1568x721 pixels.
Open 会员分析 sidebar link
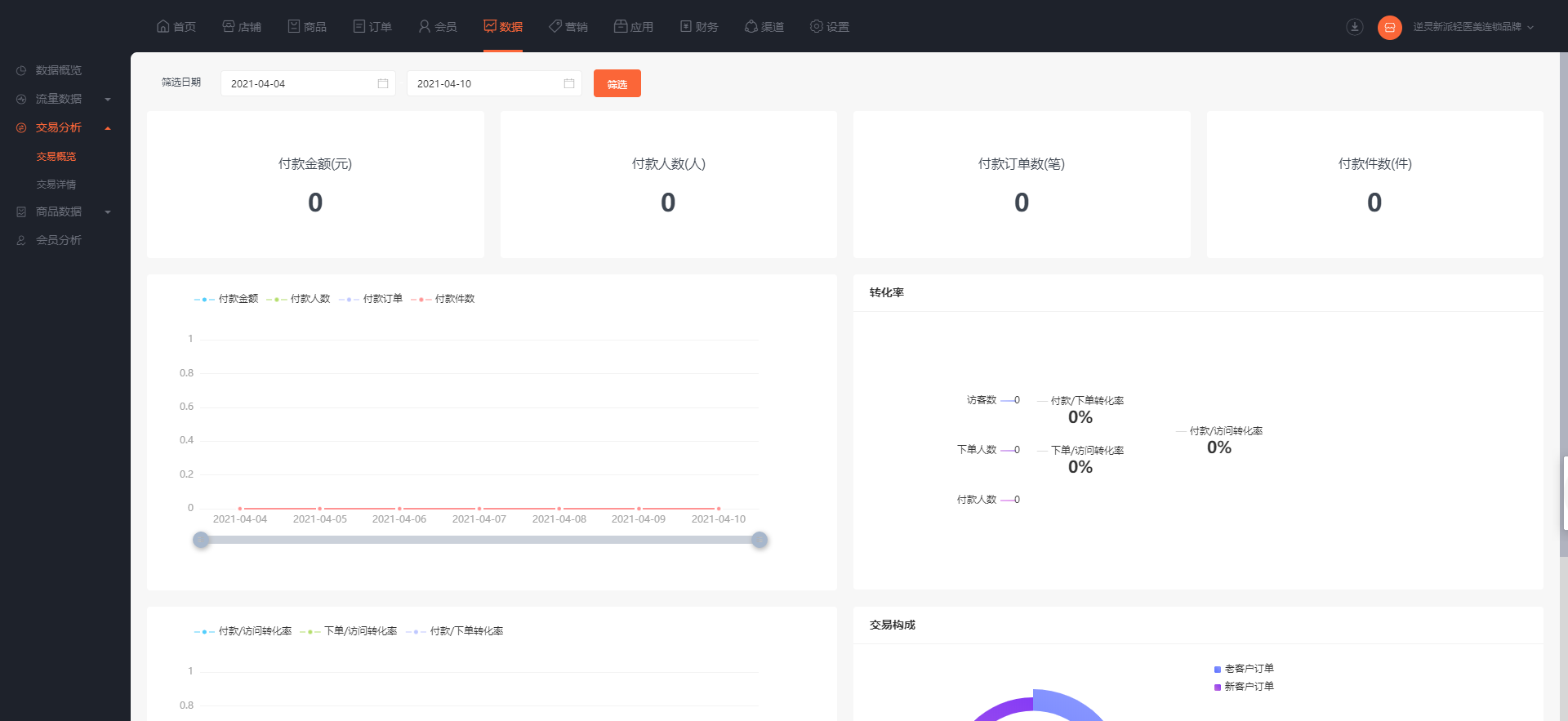[59, 240]
